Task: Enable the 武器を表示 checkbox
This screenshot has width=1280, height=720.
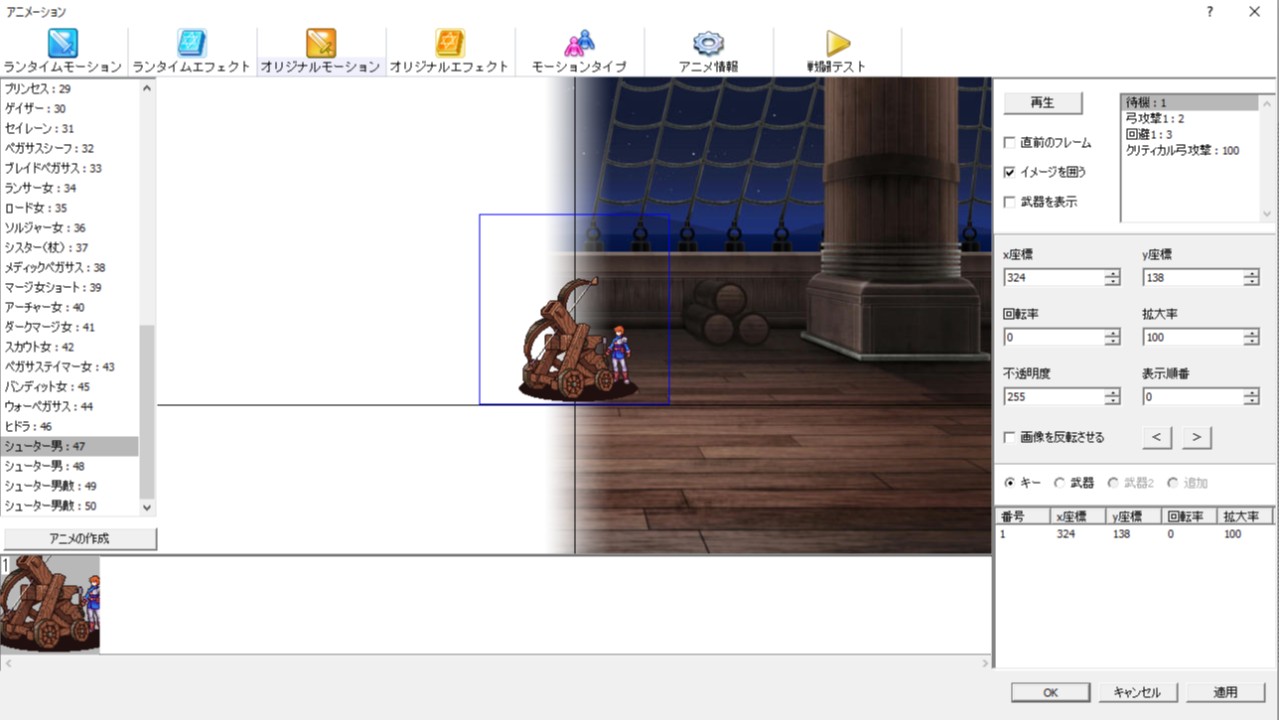Action: pos(1010,202)
